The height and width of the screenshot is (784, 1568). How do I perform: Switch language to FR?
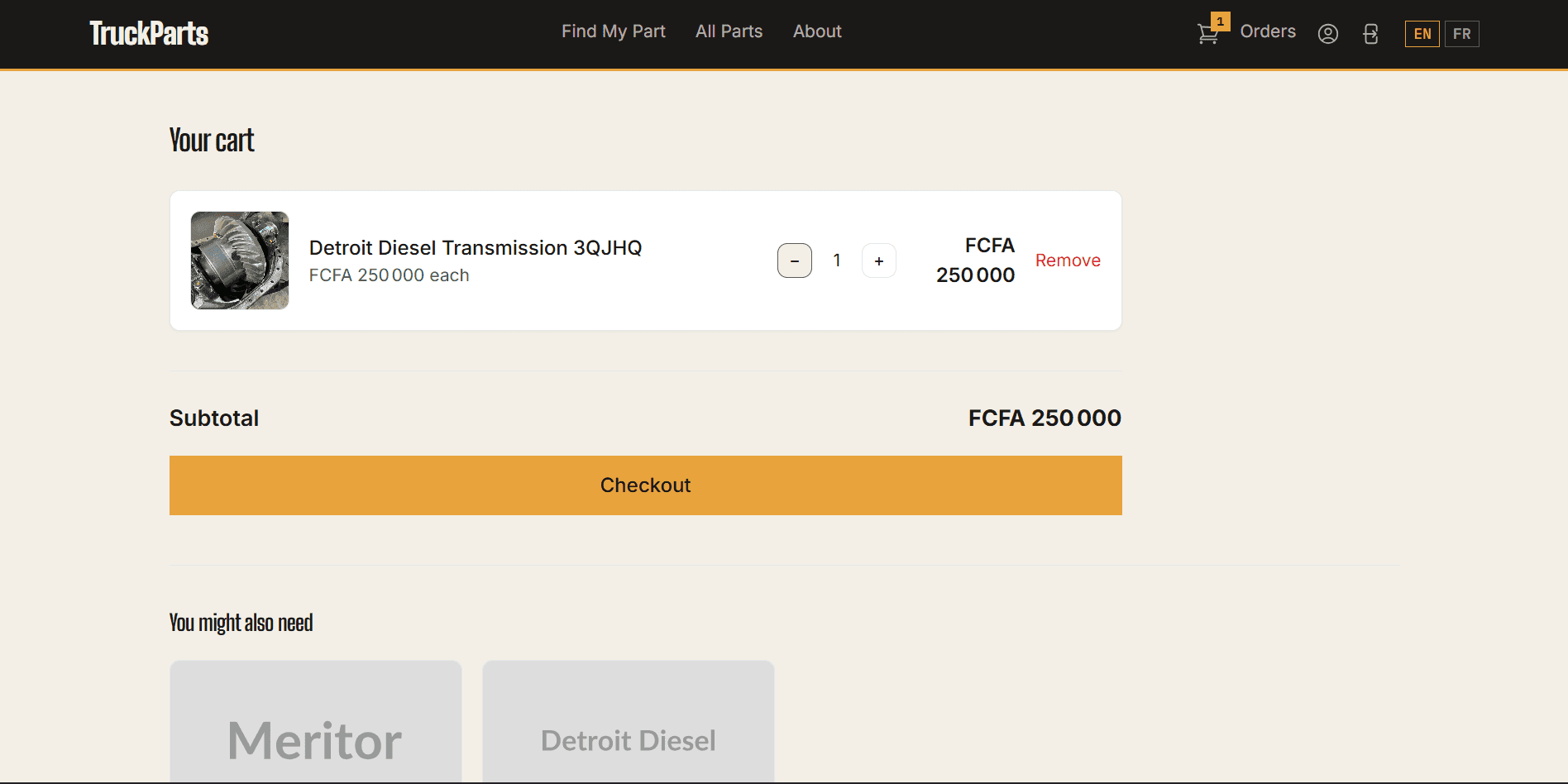click(1462, 34)
